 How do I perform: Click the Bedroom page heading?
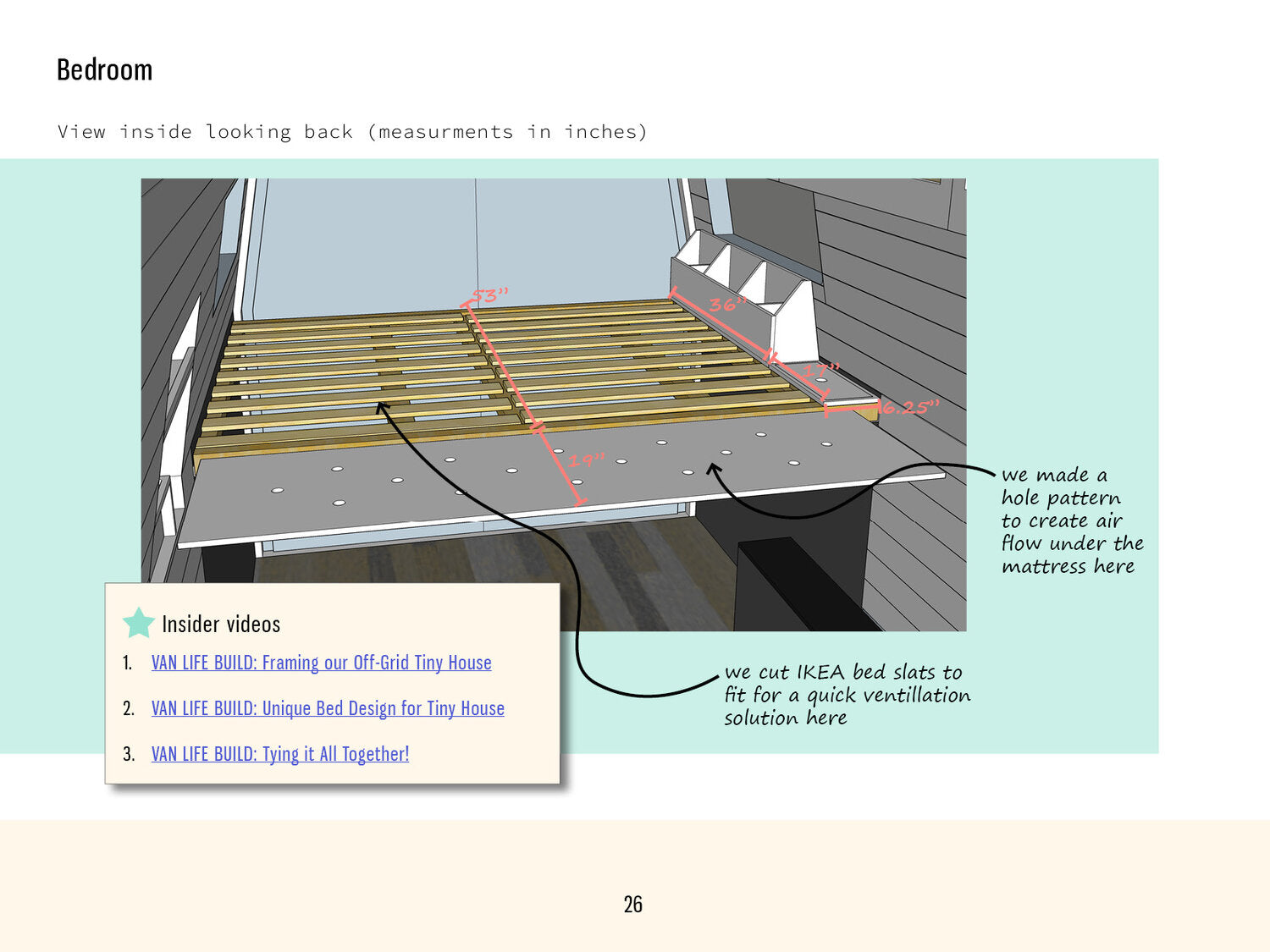104,69
